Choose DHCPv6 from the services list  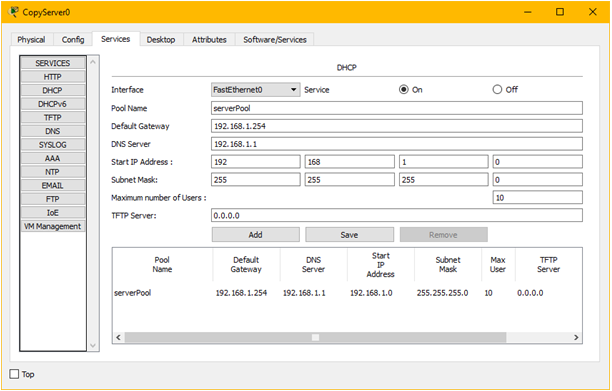point(53,104)
